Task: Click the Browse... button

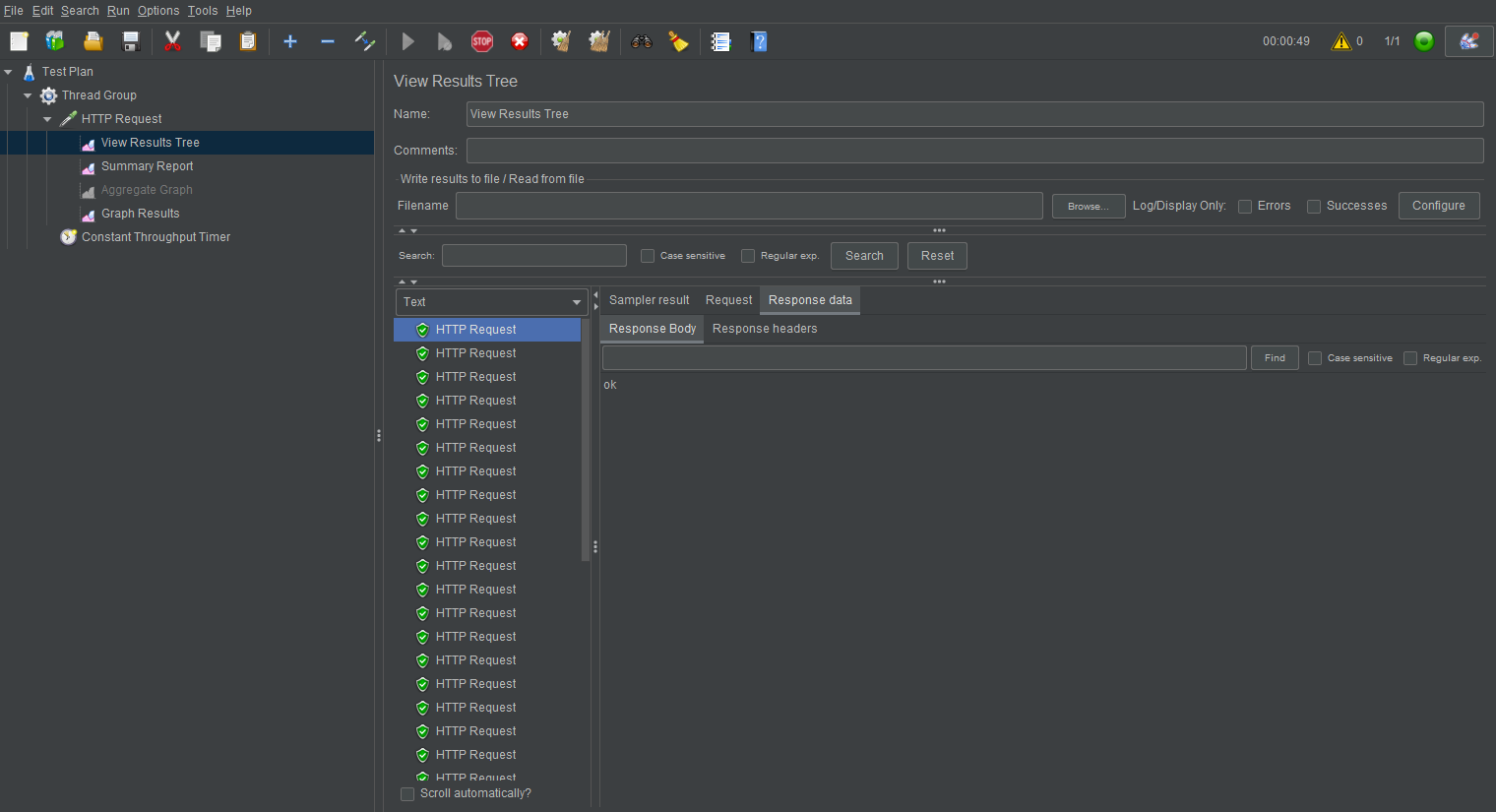Action: [x=1089, y=206]
